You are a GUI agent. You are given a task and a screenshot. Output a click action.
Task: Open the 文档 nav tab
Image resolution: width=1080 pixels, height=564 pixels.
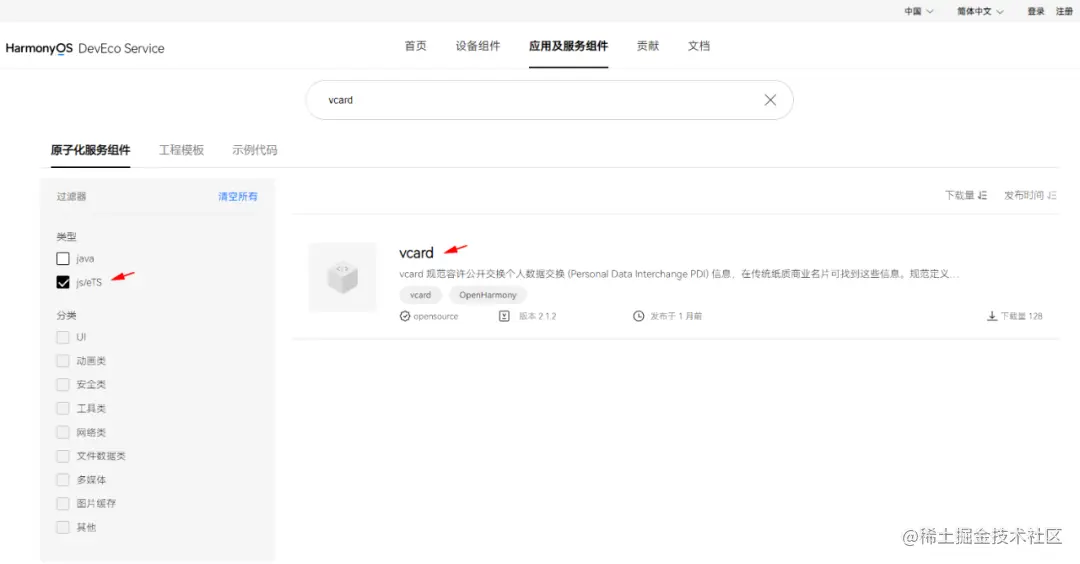tap(698, 46)
